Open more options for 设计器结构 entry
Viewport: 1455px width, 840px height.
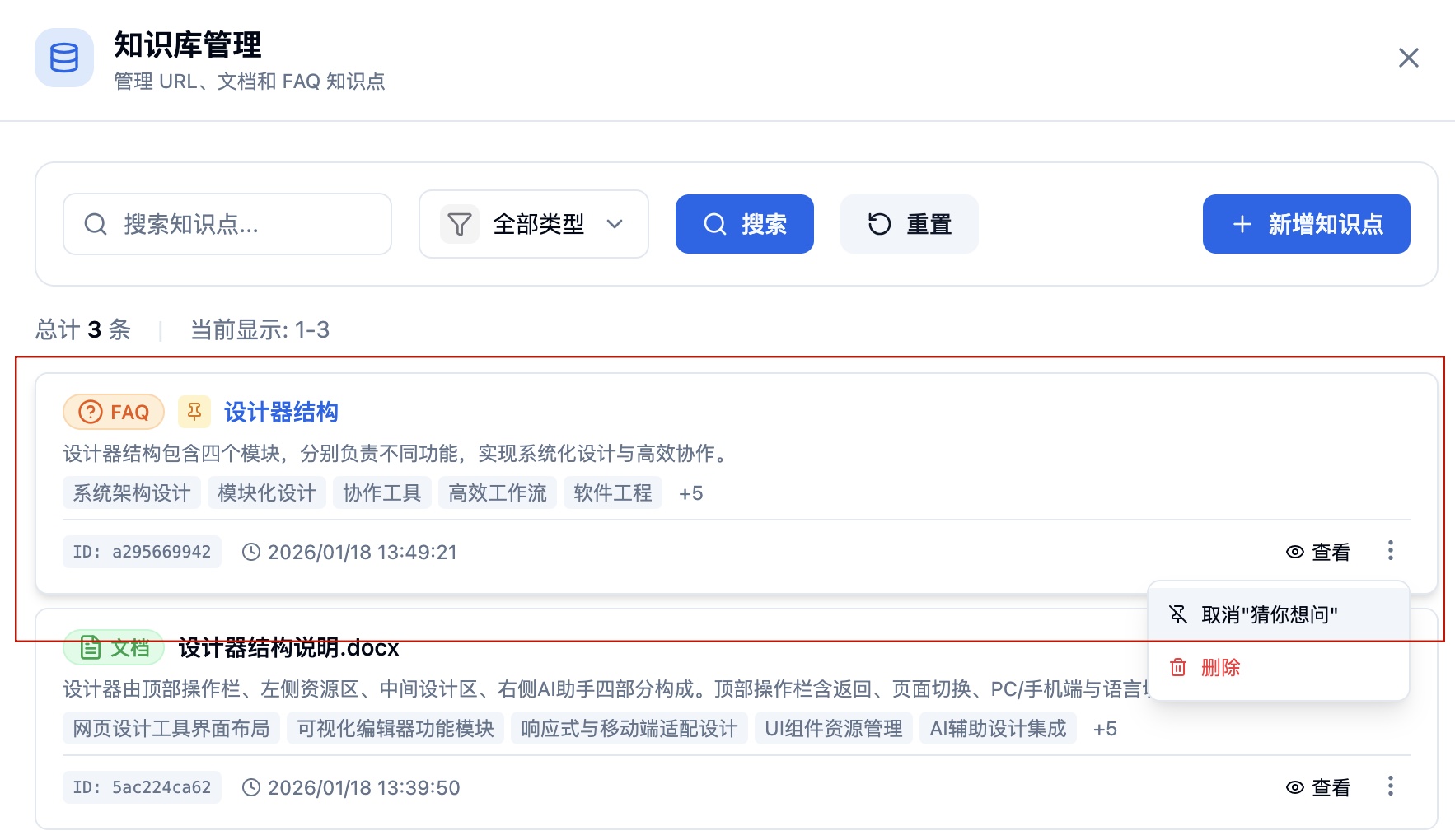[1391, 550]
